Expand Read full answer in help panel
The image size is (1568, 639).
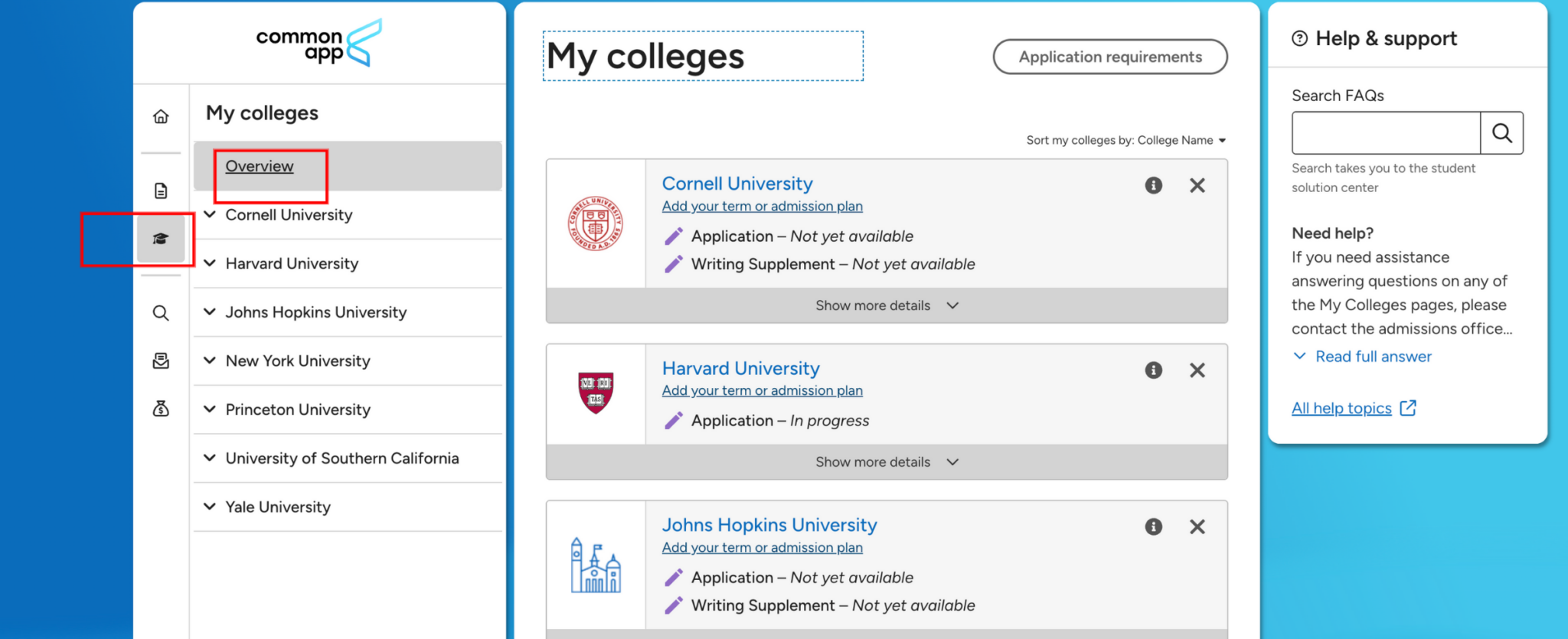(x=1362, y=357)
